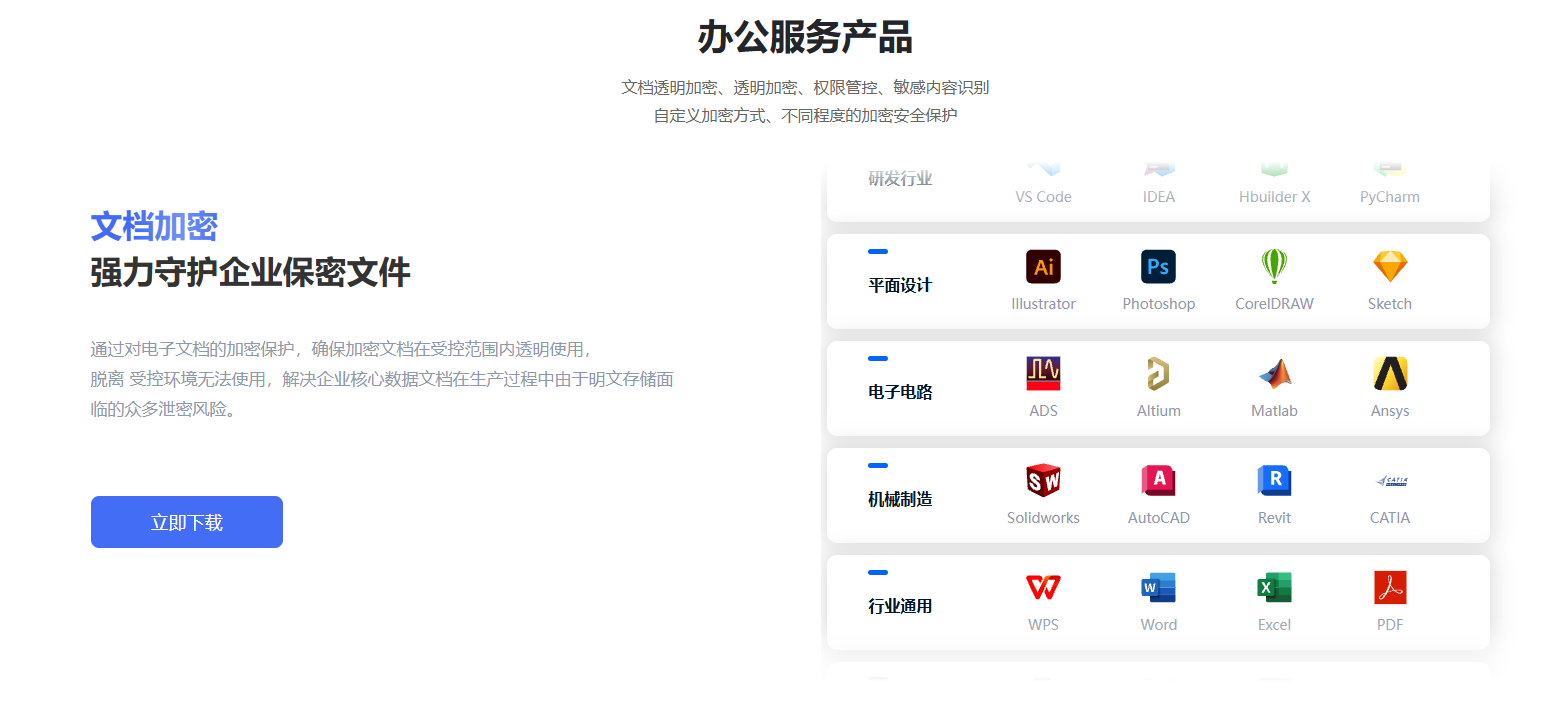The height and width of the screenshot is (713, 1561).
Task: Click the AutoCAD text label
Action: pyautogui.click(x=1158, y=518)
